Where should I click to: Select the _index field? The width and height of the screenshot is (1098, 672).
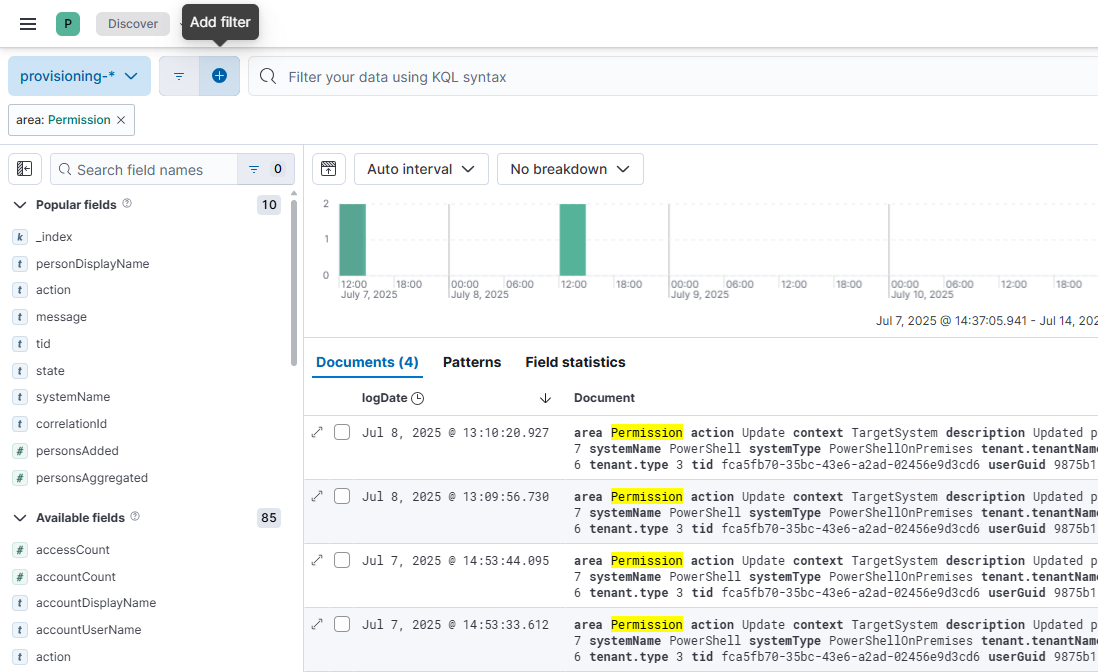(54, 237)
